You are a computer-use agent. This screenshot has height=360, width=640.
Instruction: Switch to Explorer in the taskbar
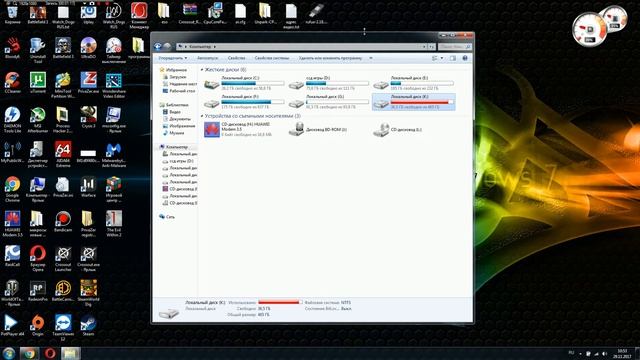[x=71, y=353]
